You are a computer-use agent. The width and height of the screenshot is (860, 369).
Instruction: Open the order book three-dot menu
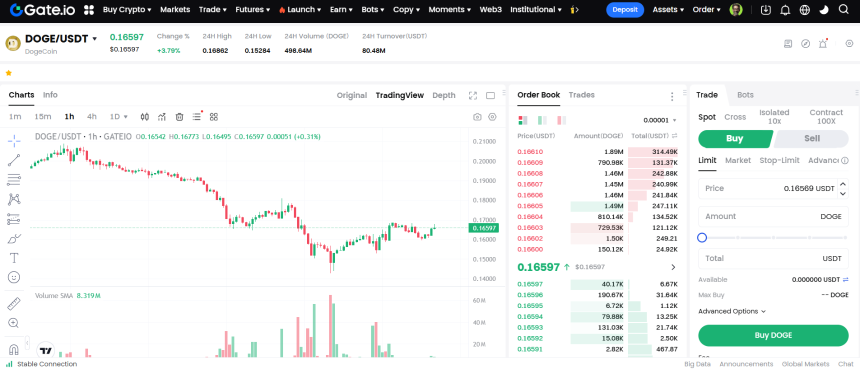click(672, 96)
